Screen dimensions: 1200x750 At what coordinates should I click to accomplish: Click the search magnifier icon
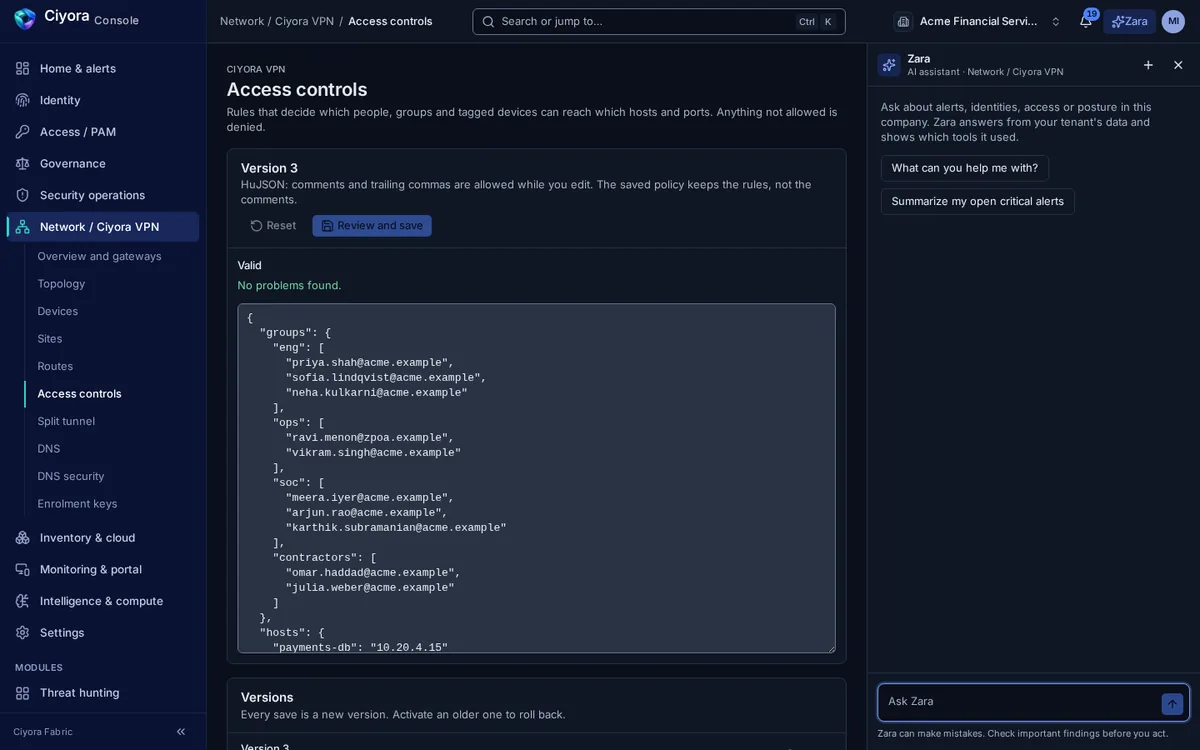pos(488,21)
